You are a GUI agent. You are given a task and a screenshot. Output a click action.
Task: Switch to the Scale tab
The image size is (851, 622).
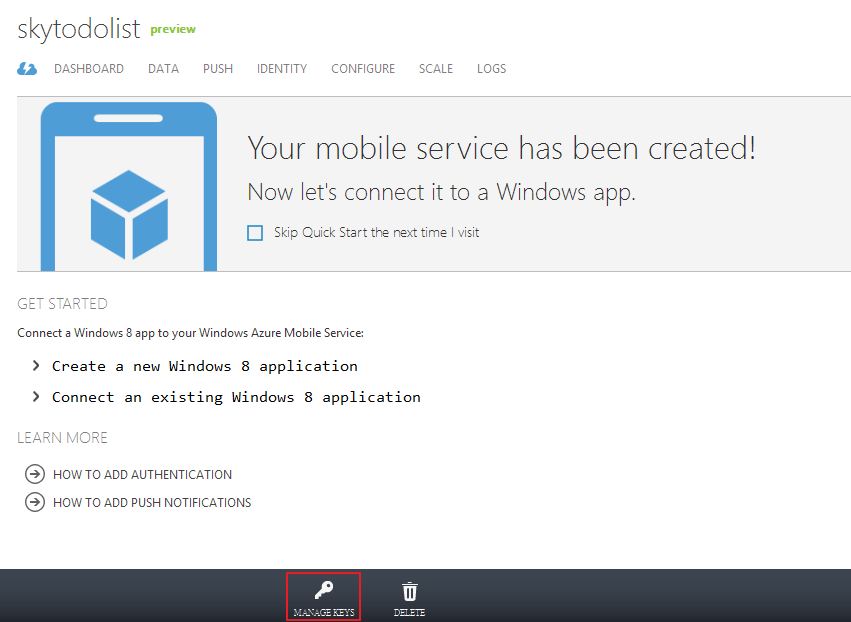(436, 69)
